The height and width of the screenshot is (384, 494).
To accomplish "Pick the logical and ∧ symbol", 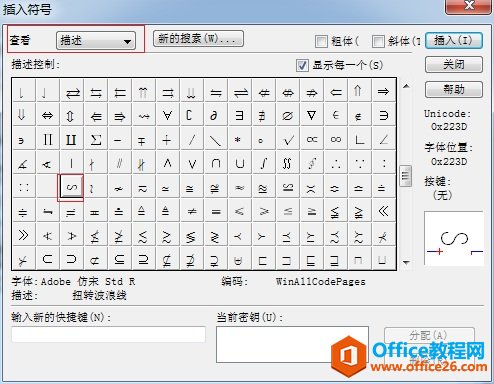I will pos(167,163).
